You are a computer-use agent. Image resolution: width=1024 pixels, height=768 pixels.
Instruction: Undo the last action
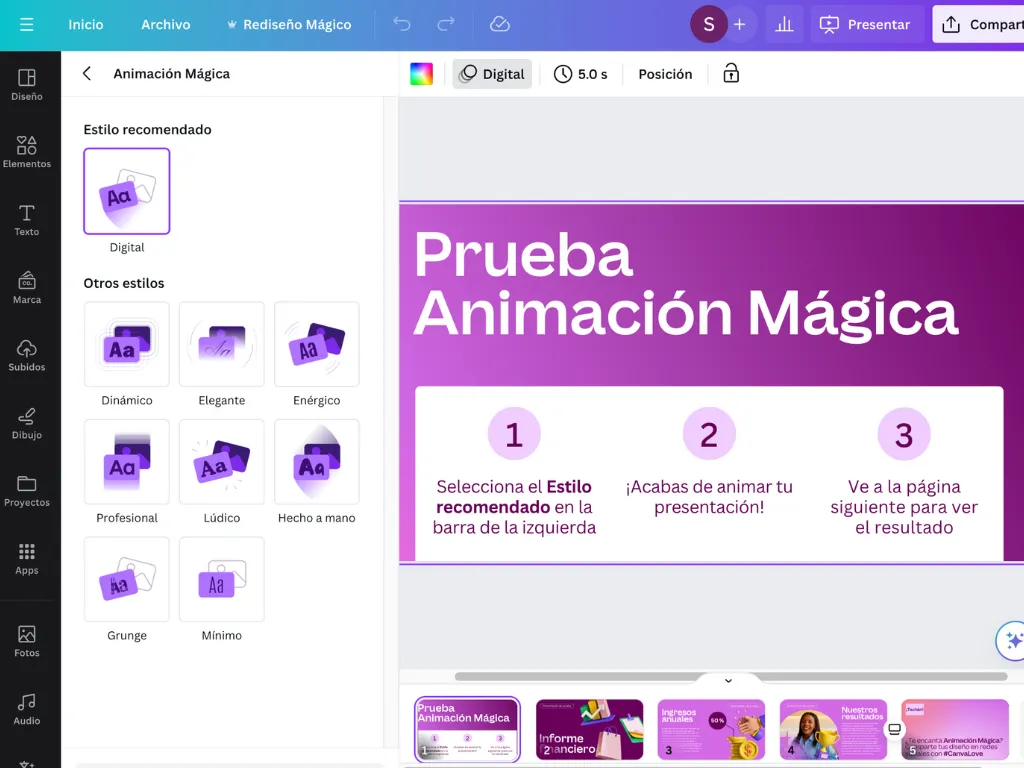point(402,25)
